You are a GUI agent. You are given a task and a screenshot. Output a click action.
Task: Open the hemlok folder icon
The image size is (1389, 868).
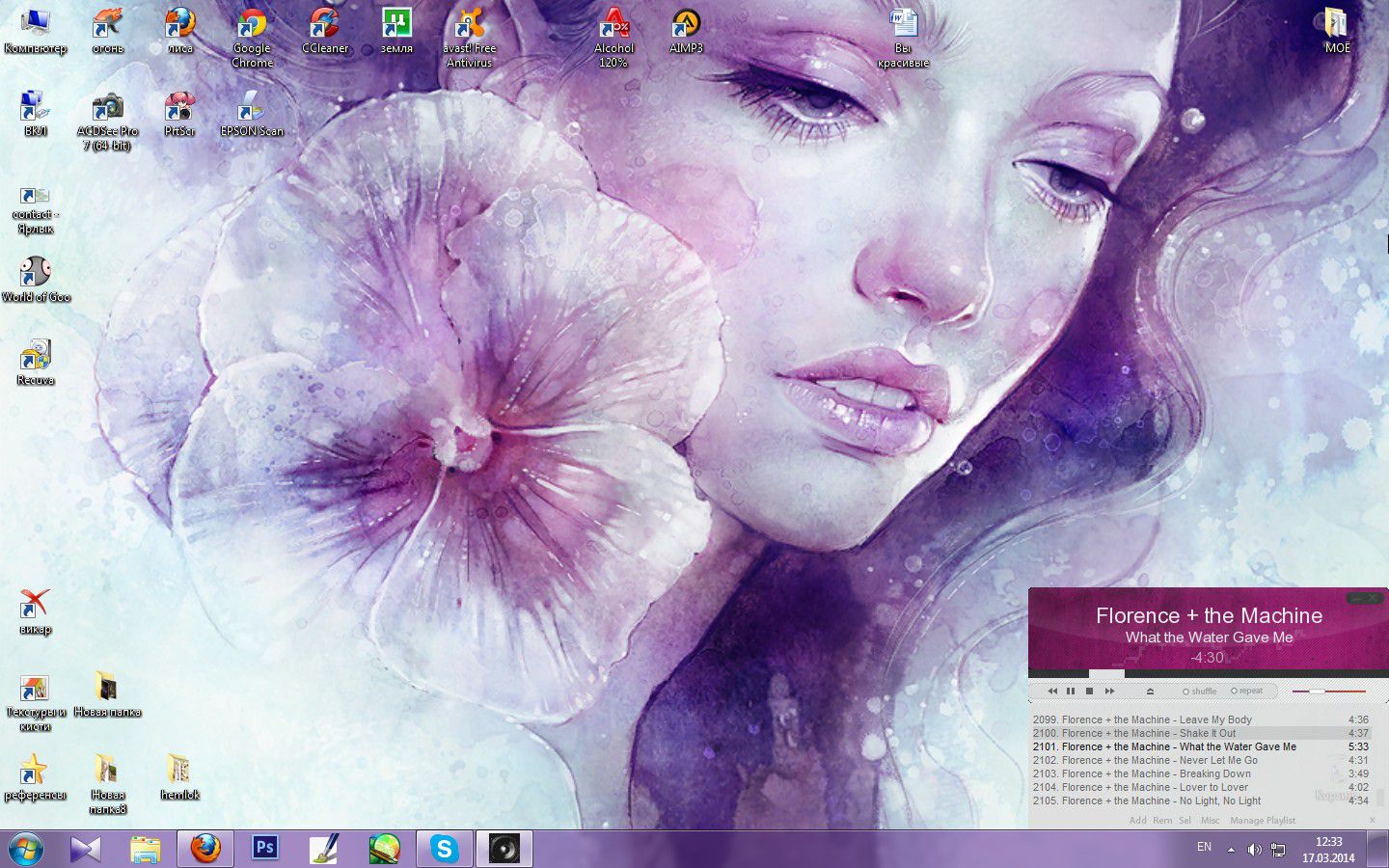point(180,778)
